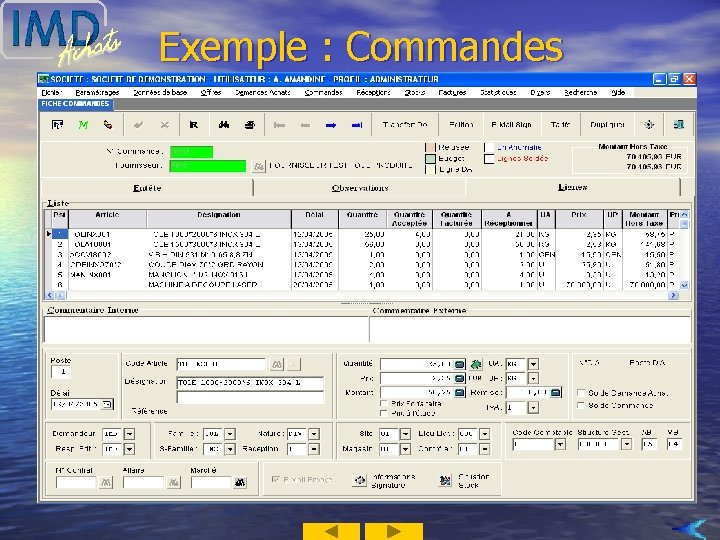This screenshot has width=720, height=540.
Task: Expand Site dropdown
Action: [x=405, y=434]
